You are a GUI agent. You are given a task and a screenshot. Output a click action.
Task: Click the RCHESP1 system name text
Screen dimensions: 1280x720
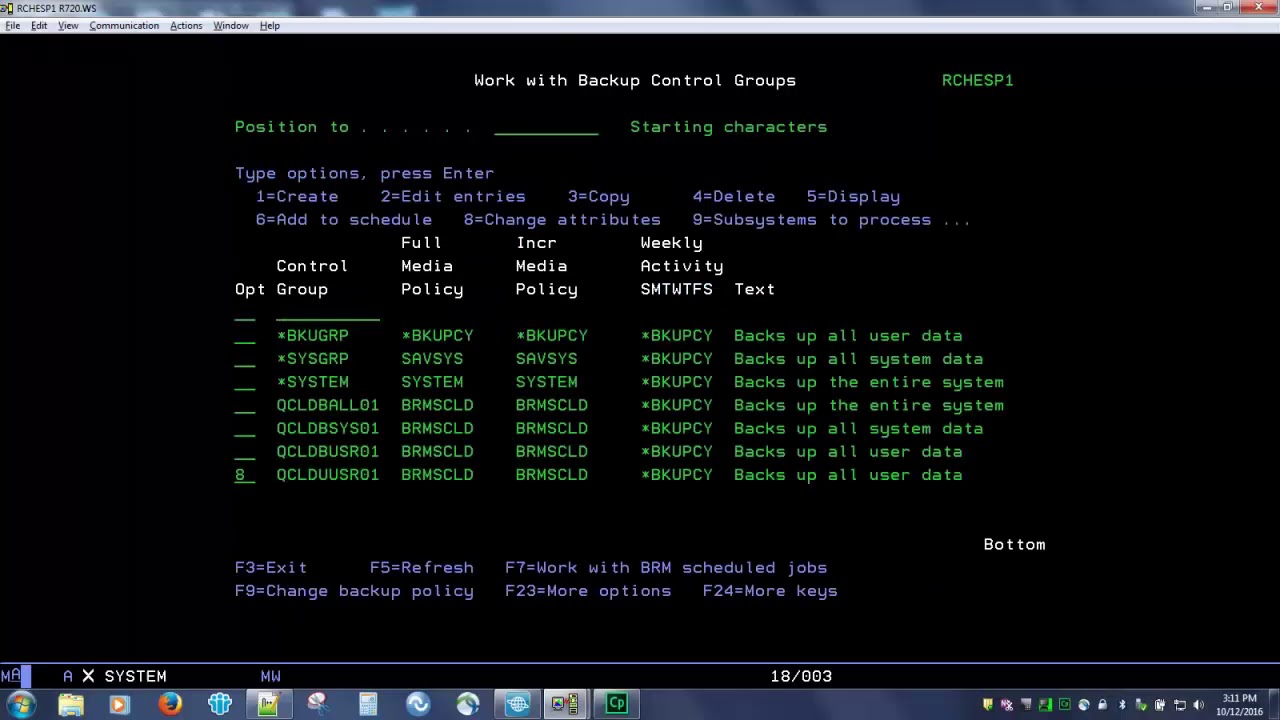tap(978, 80)
